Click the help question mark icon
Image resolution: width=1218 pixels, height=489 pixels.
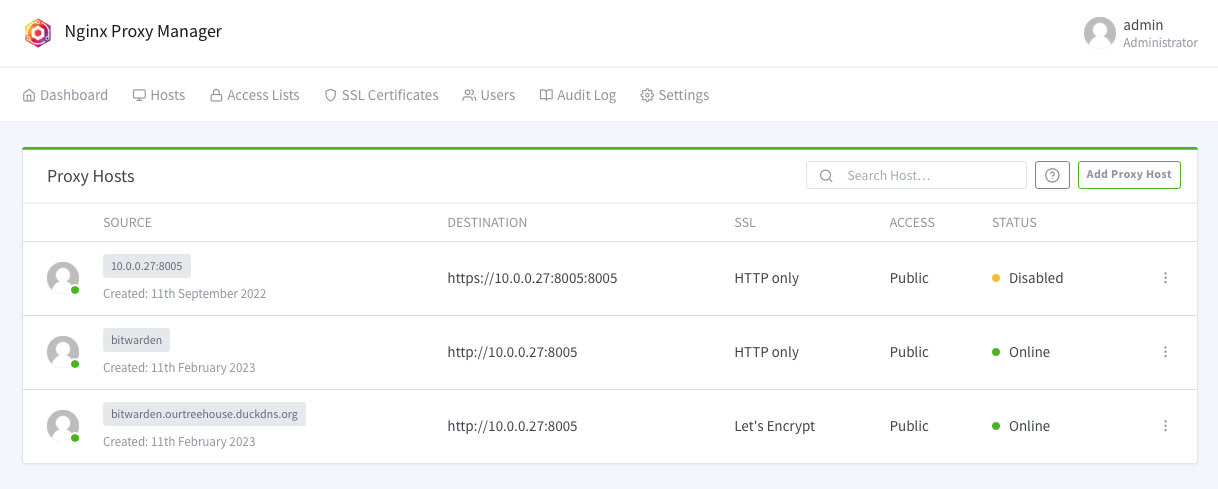click(x=1052, y=175)
